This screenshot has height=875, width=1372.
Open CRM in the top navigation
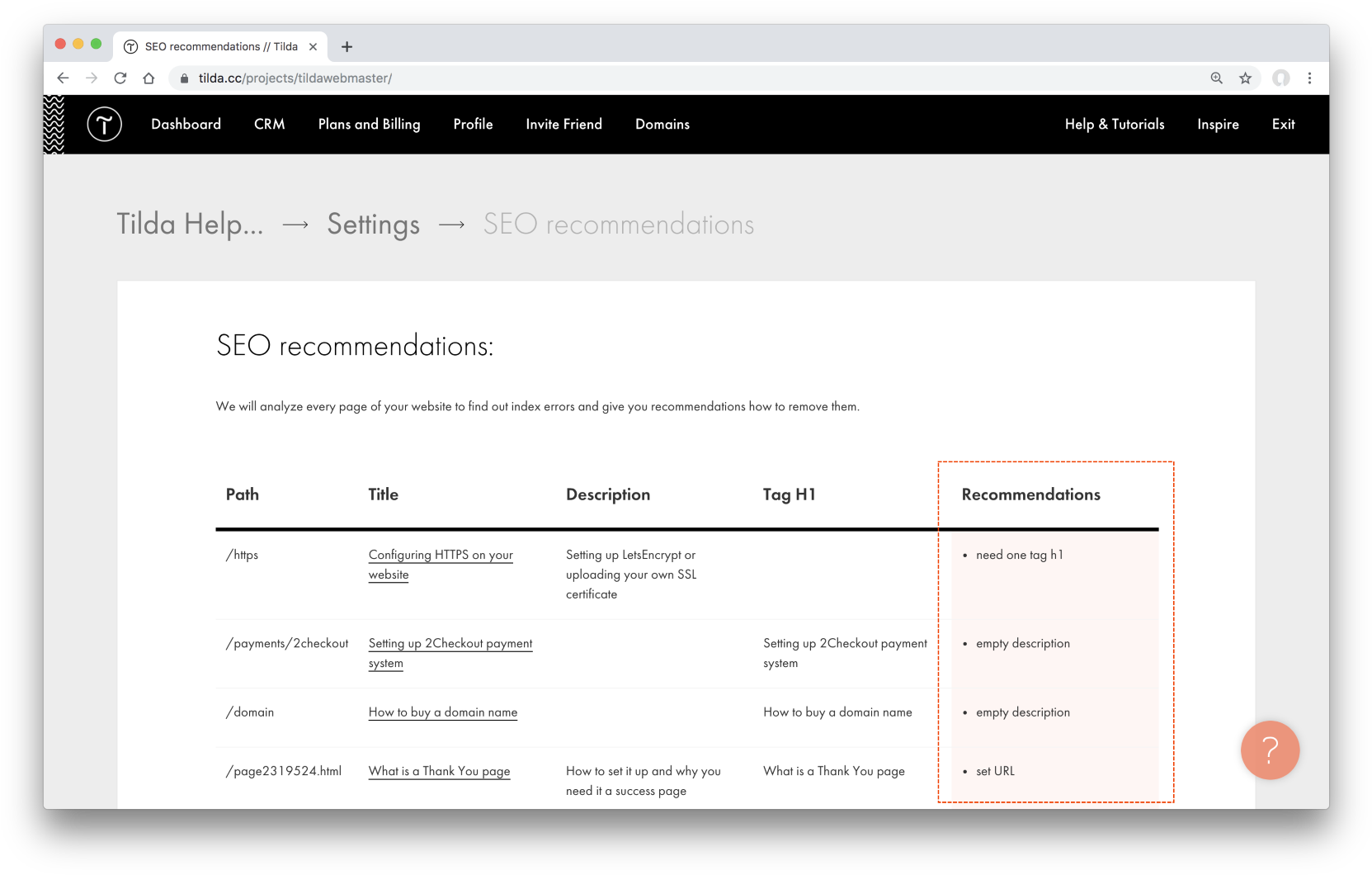pos(270,124)
